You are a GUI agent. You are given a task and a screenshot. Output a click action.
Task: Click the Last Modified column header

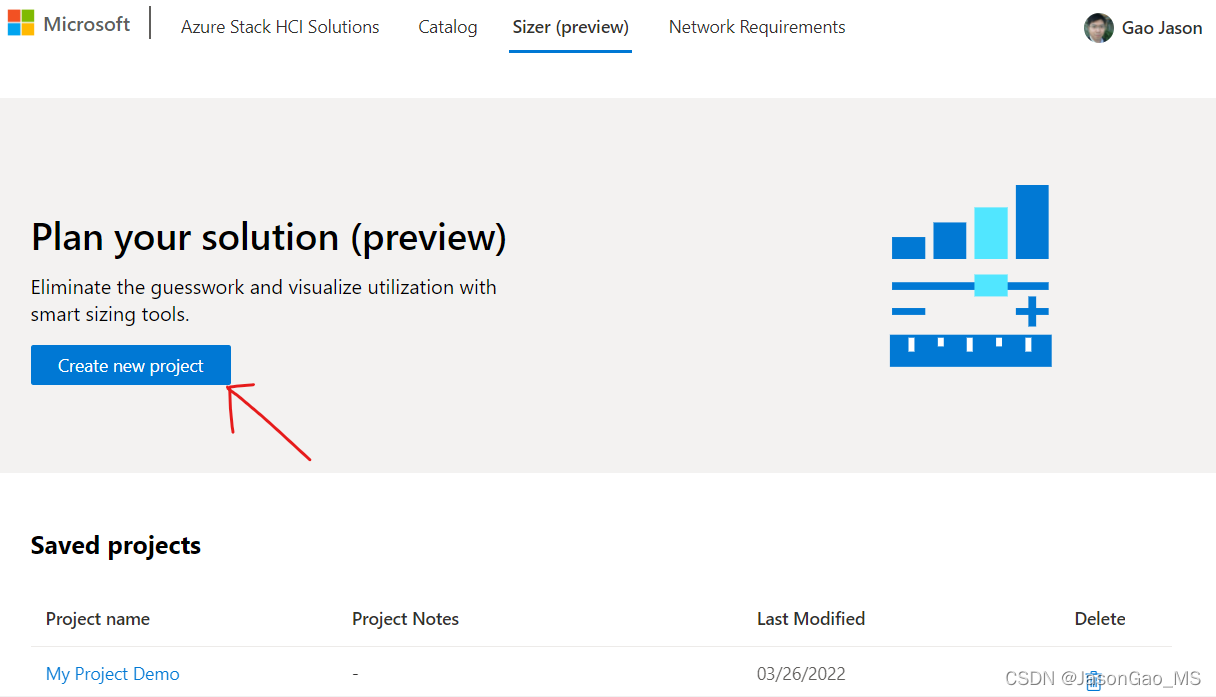[811, 619]
